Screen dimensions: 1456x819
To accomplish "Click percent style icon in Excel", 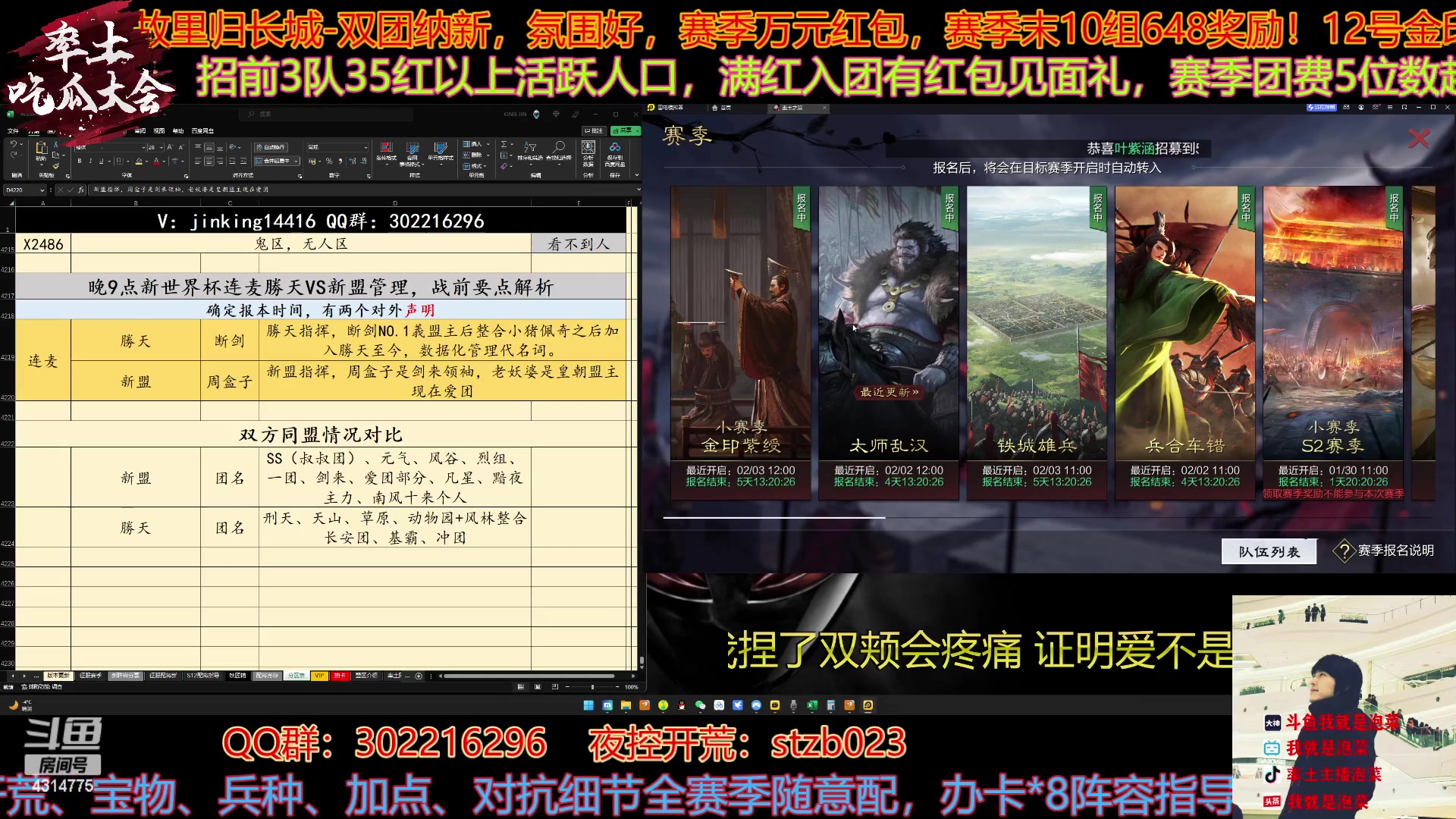I will (x=329, y=161).
